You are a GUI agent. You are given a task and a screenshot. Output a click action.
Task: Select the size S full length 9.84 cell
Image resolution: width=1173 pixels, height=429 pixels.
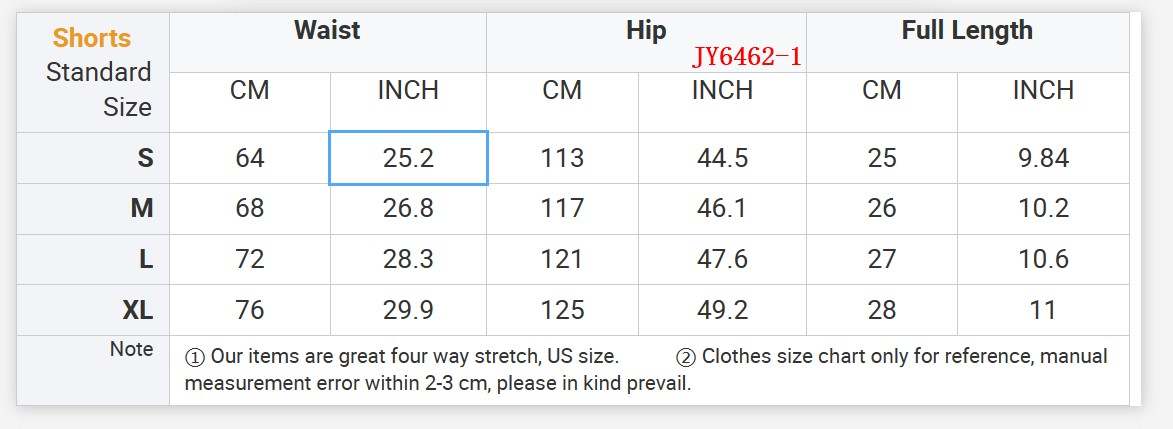click(x=1043, y=158)
